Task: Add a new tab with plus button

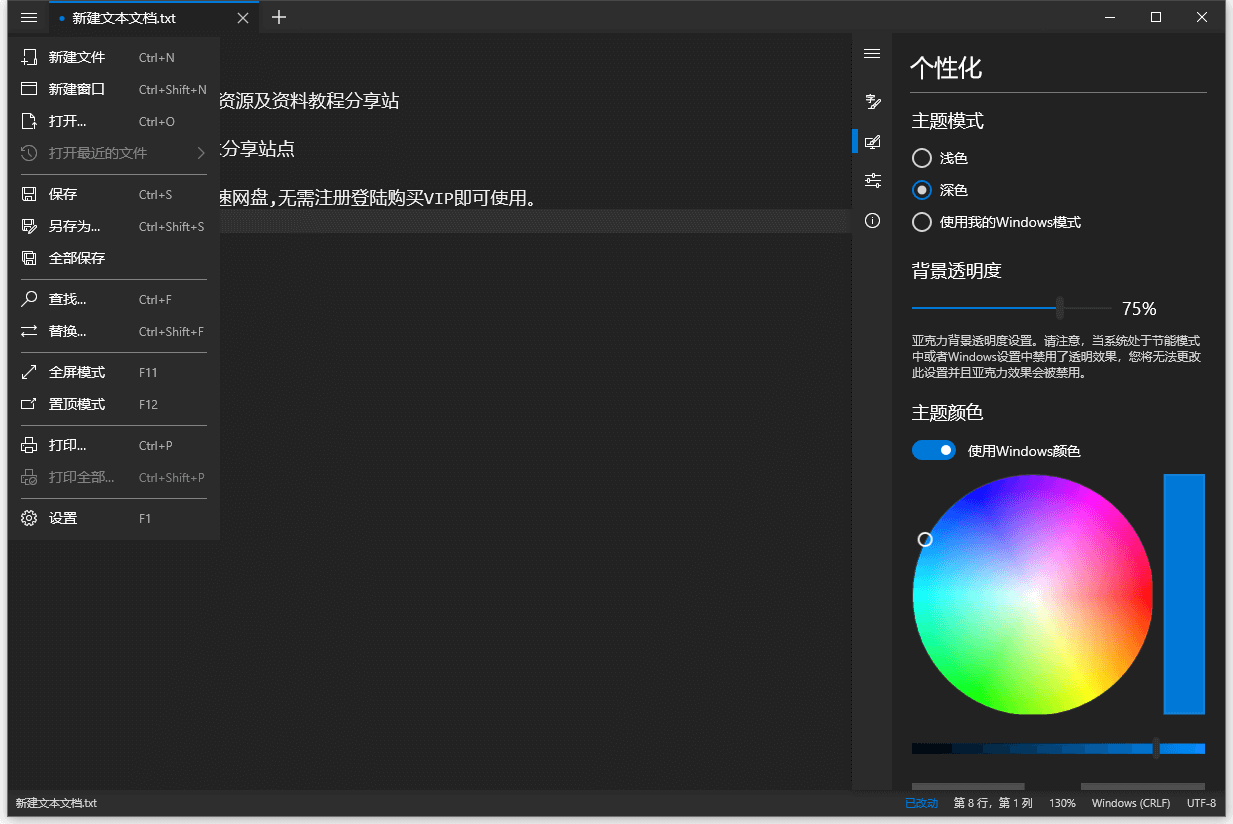Action: point(279,17)
